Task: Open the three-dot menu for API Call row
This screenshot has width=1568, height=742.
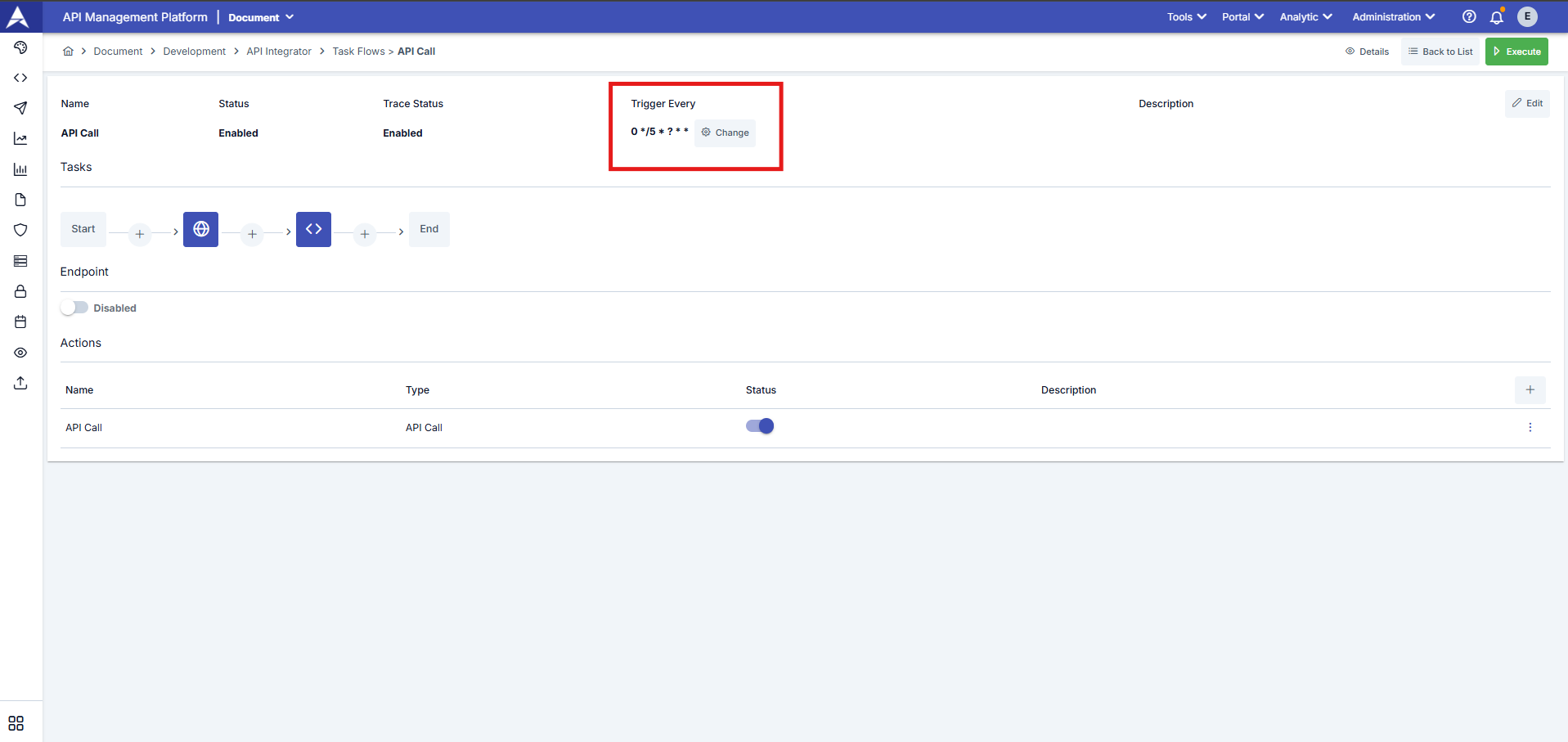Action: [1530, 428]
